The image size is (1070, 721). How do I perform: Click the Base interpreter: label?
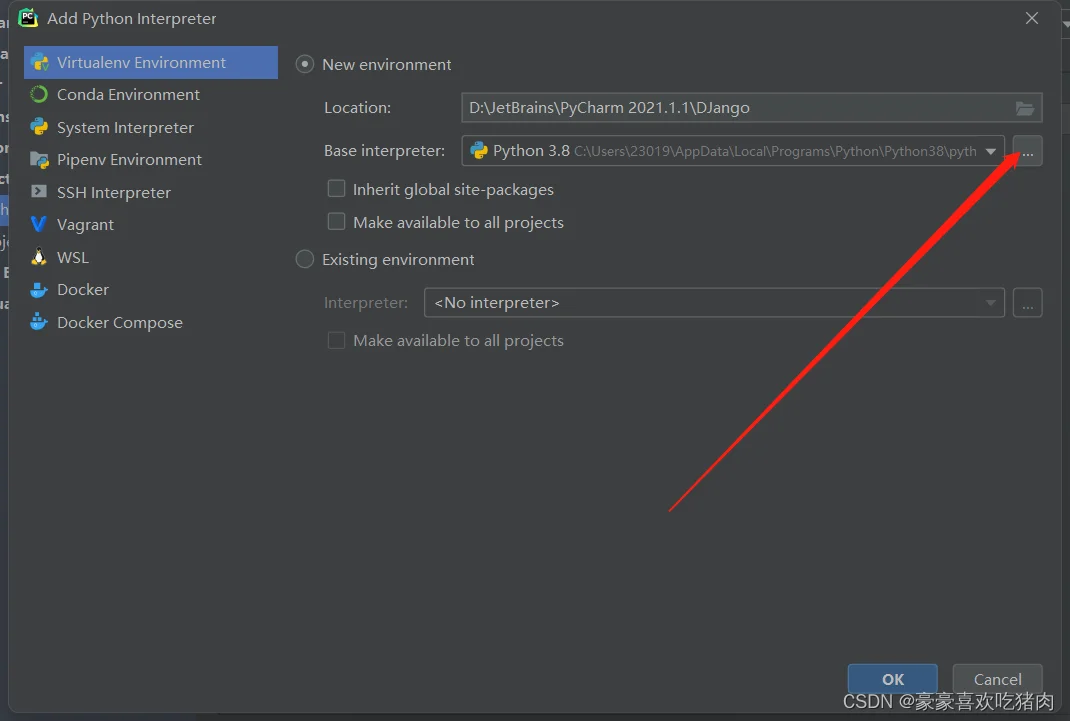click(x=384, y=151)
